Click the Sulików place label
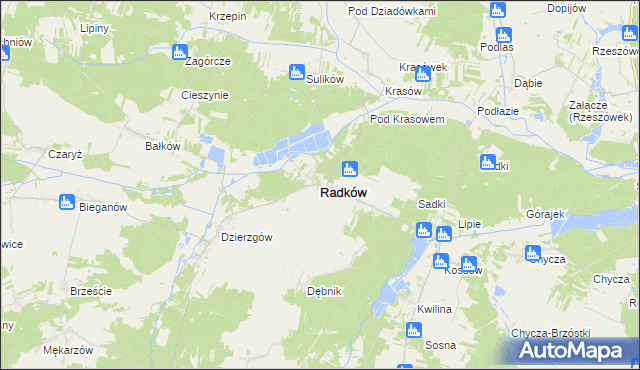 point(325,79)
